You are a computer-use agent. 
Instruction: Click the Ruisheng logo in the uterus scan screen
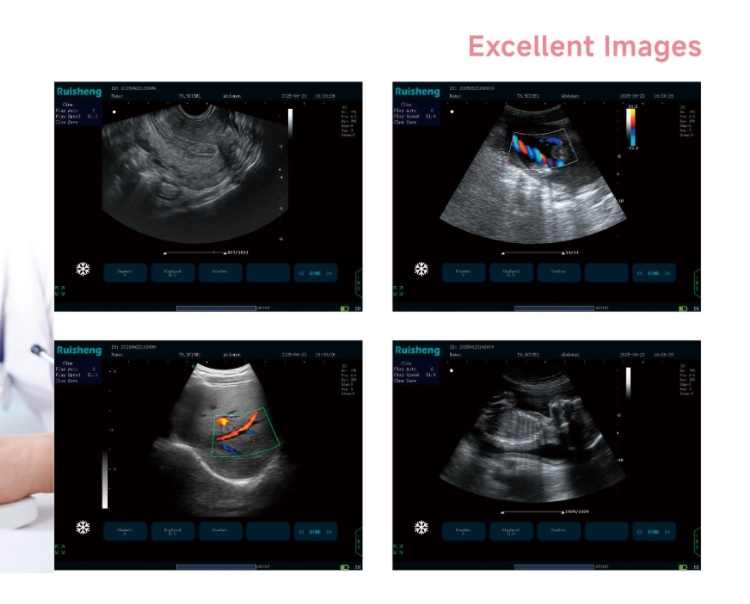pyautogui.click(x=79, y=91)
